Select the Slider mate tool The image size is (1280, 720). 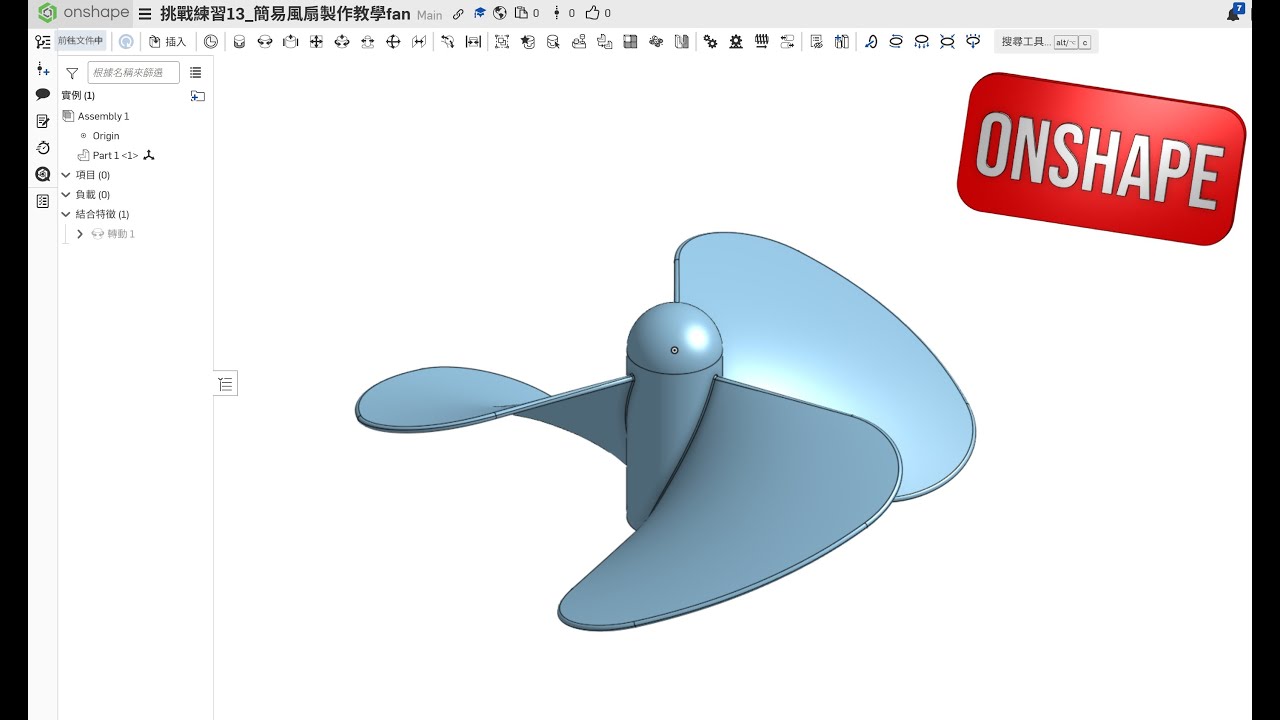coord(291,42)
